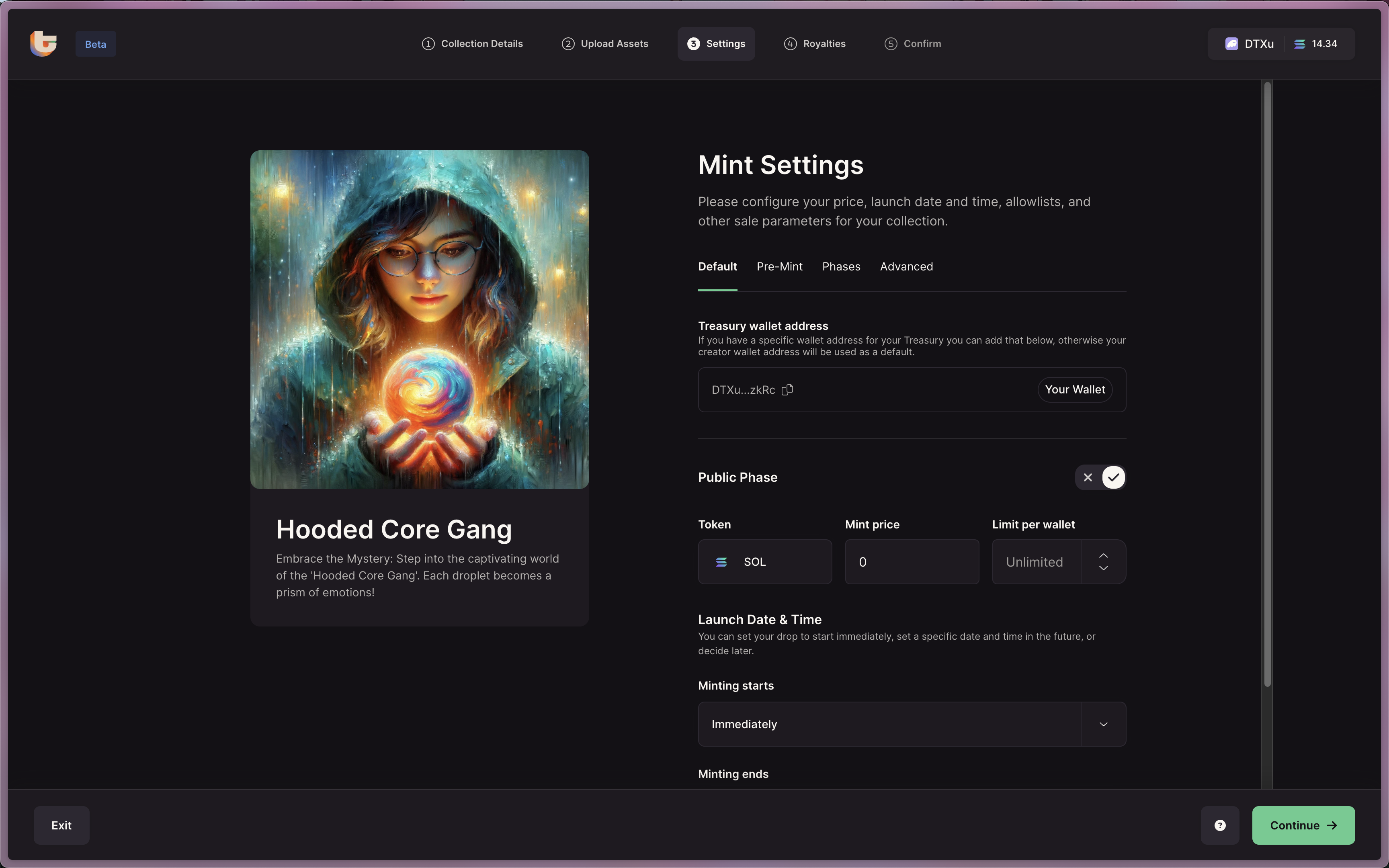Click the step 5 Confirm circle icon
This screenshot has width=1389, height=868.
[x=890, y=44]
